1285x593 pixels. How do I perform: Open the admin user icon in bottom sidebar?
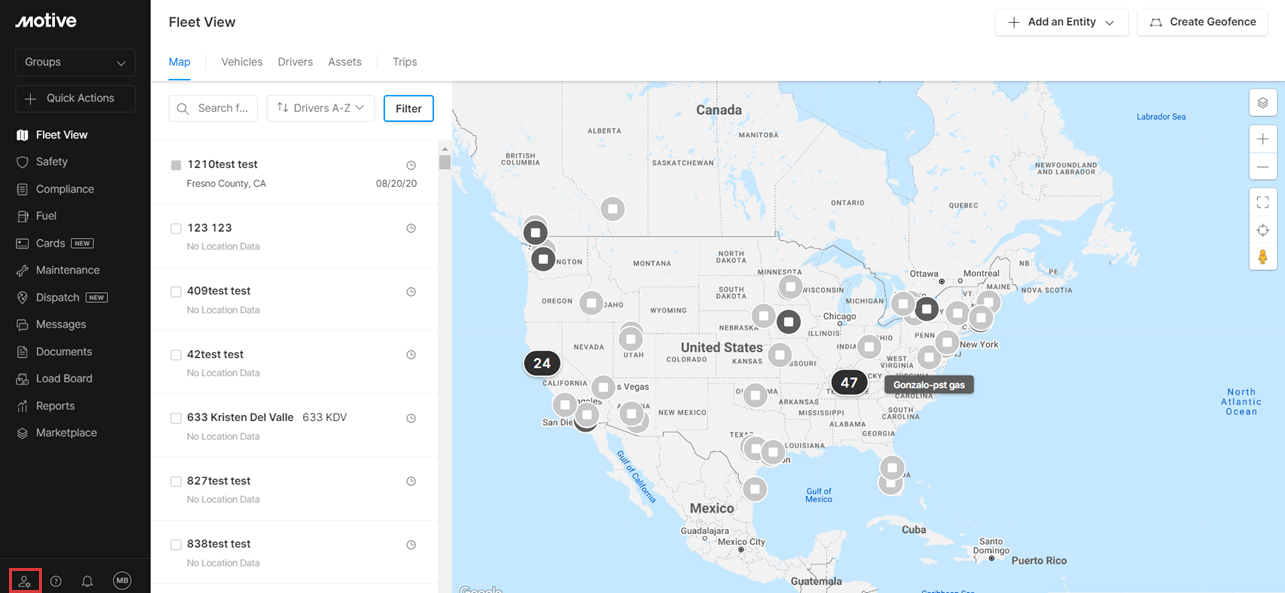[x=25, y=581]
